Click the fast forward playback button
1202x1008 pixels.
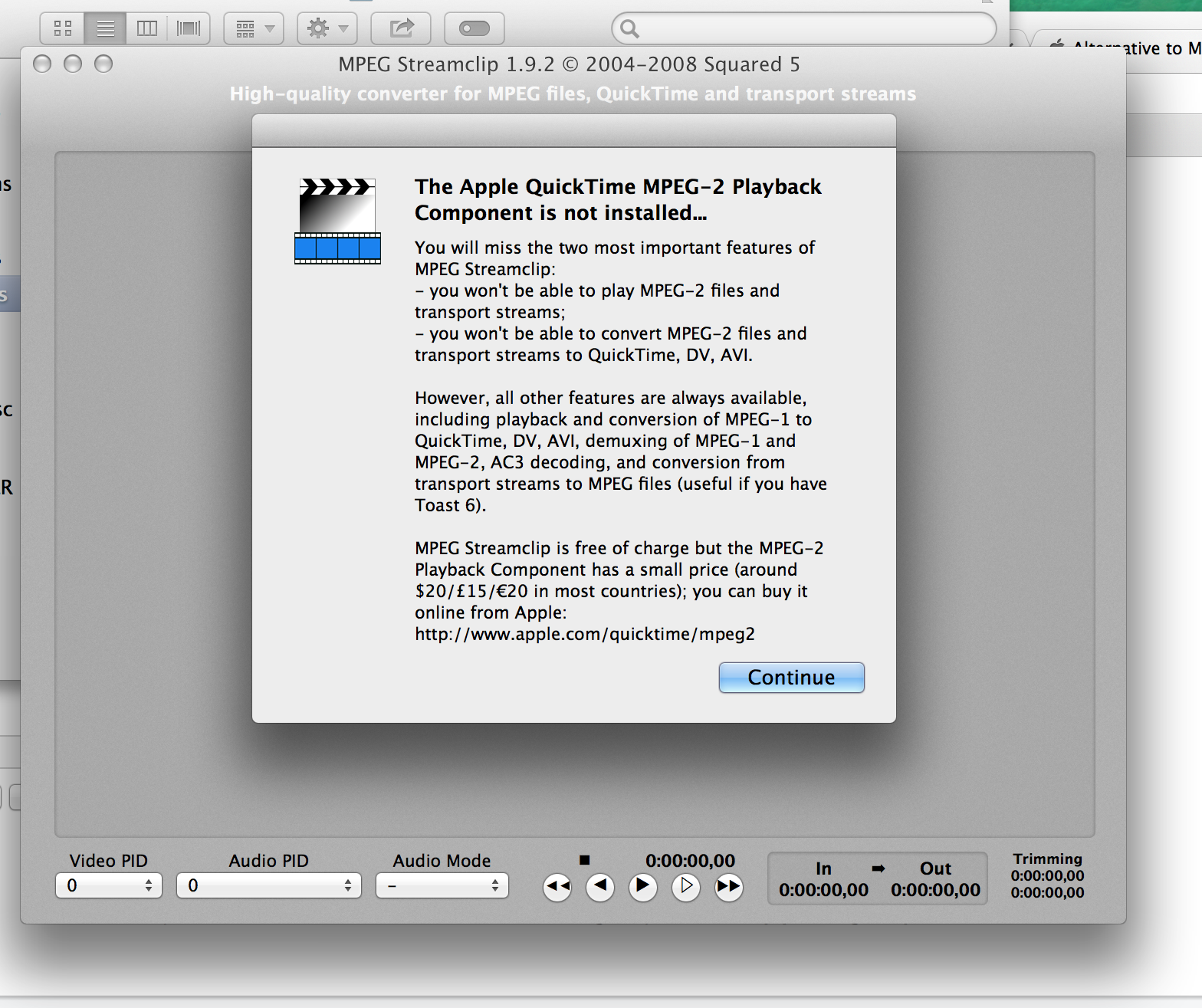coord(729,887)
